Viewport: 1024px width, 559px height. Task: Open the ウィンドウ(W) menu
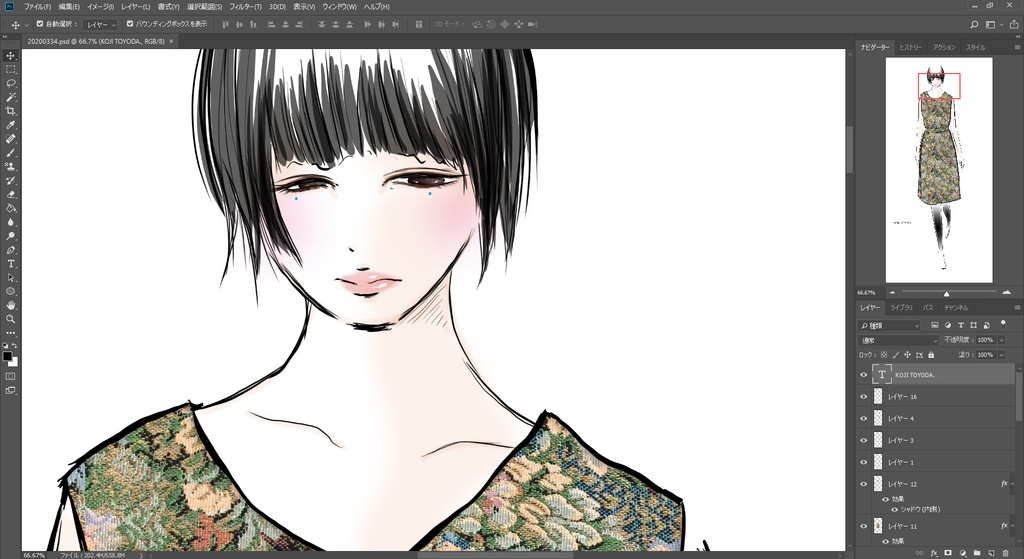coord(339,7)
